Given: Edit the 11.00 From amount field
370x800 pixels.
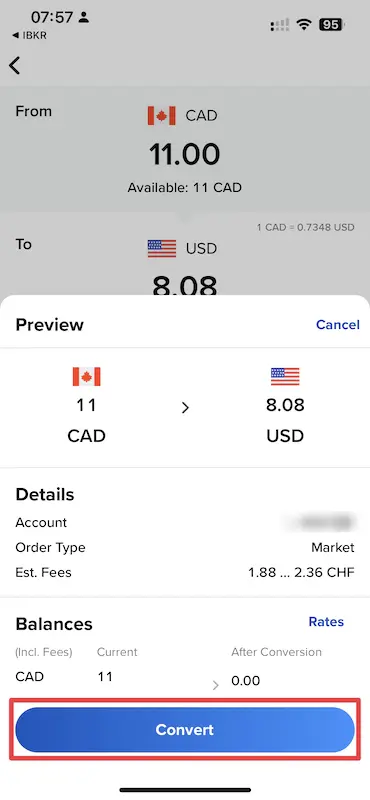Looking at the screenshot, I should (185, 155).
